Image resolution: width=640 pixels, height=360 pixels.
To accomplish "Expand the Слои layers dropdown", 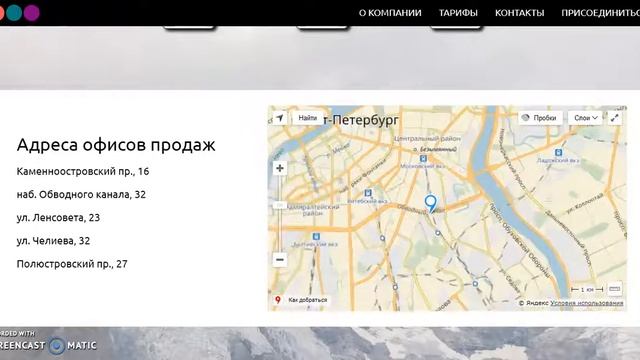I will pyautogui.click(x=585, y=118).
